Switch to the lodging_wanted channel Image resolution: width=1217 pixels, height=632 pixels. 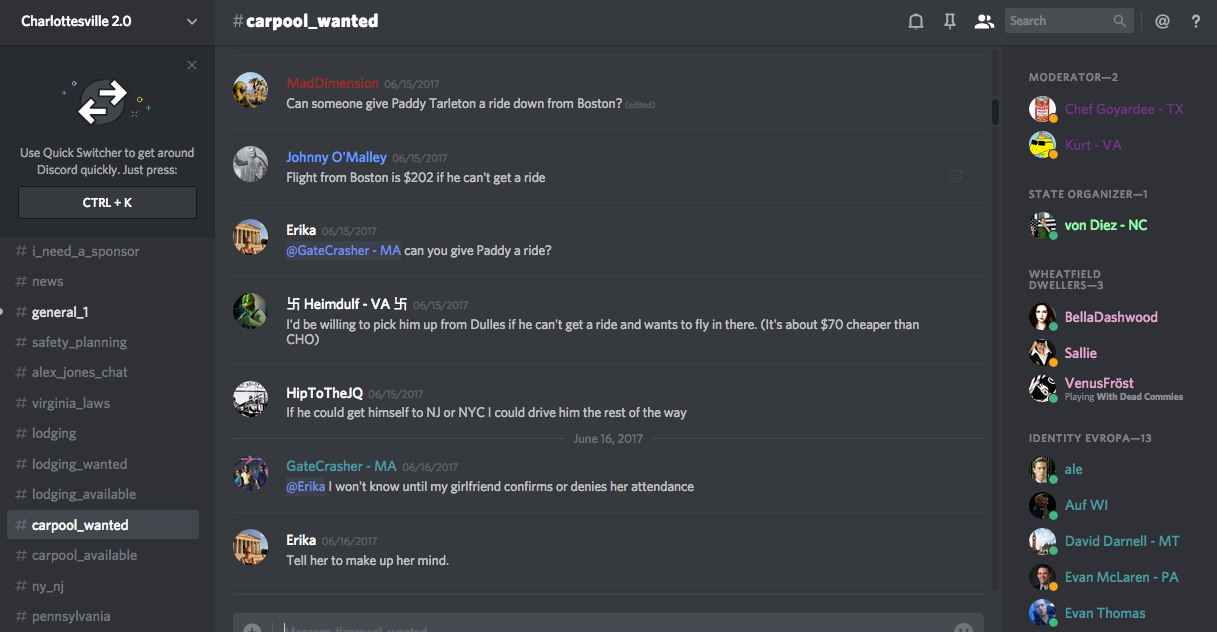tap(79, 464)
